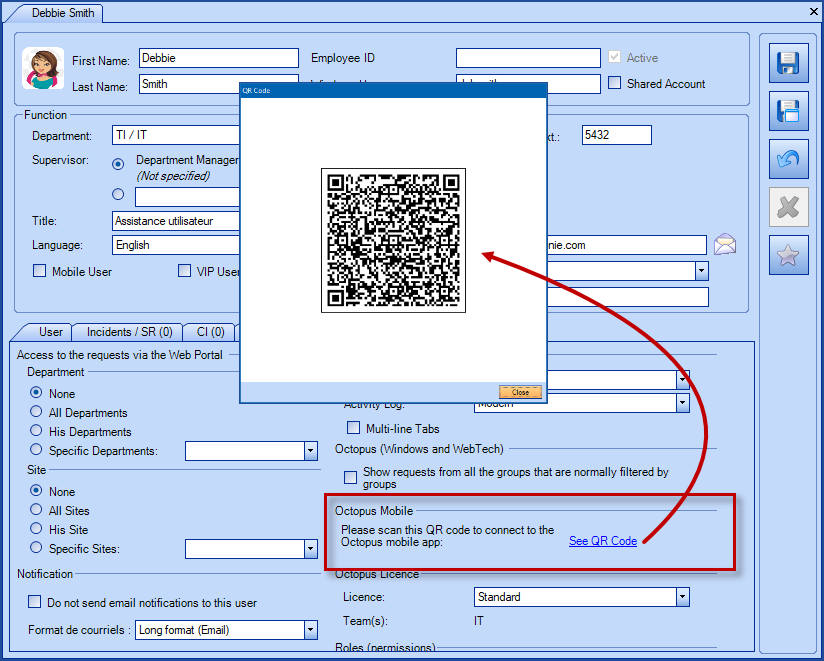Switch to Incidents / SR (0) tab
This screenshot has height=661, width=824.
tap(129, 332)
